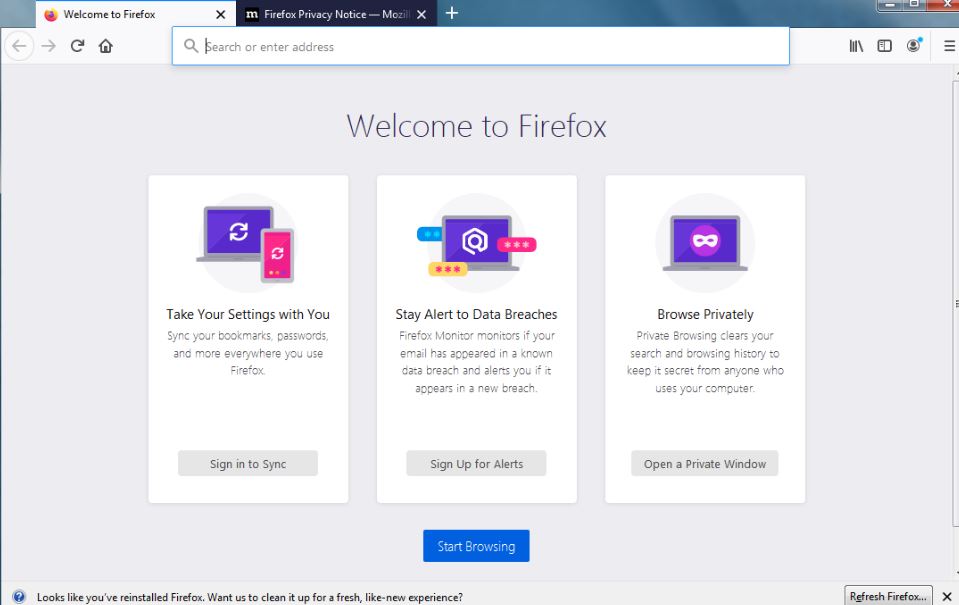The image size is (959, 605).
Task: Open a new tab with plus button
Action: click(452, 14)
